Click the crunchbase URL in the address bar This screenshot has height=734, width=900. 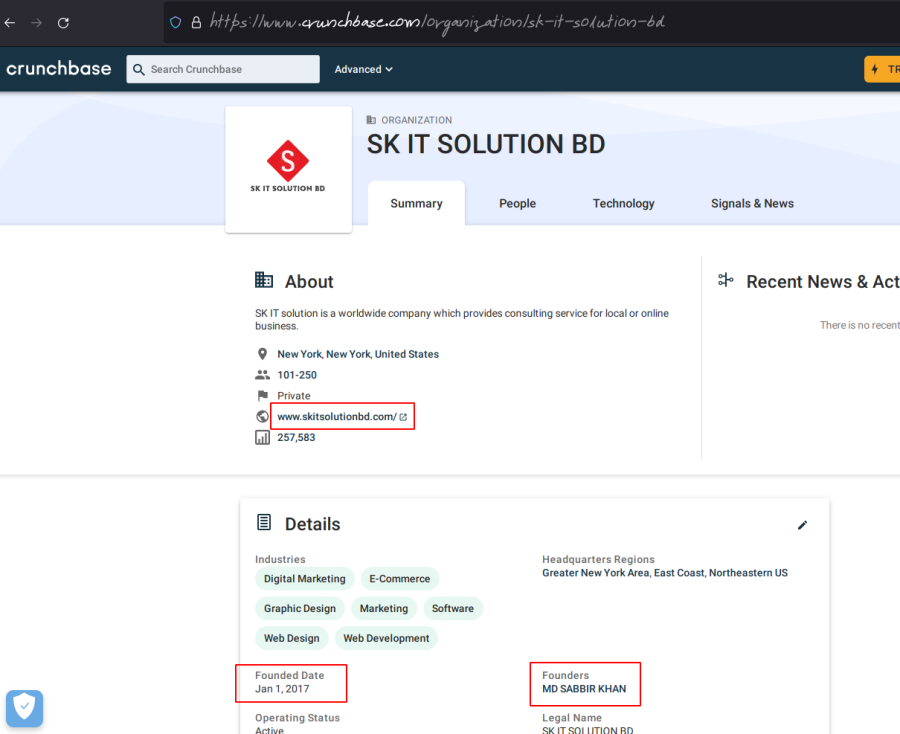click(437, 22)
